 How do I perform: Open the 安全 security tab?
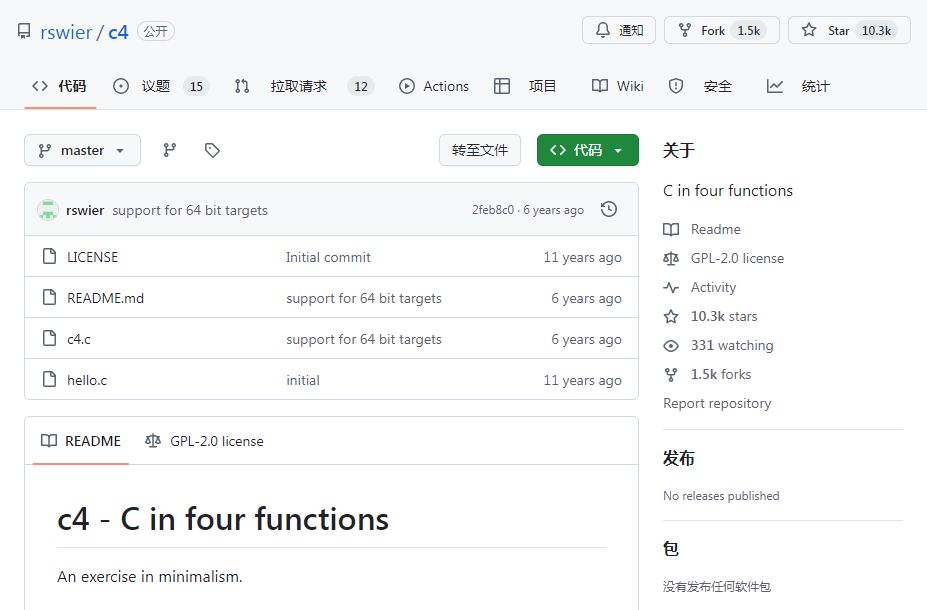click(700, 86)
